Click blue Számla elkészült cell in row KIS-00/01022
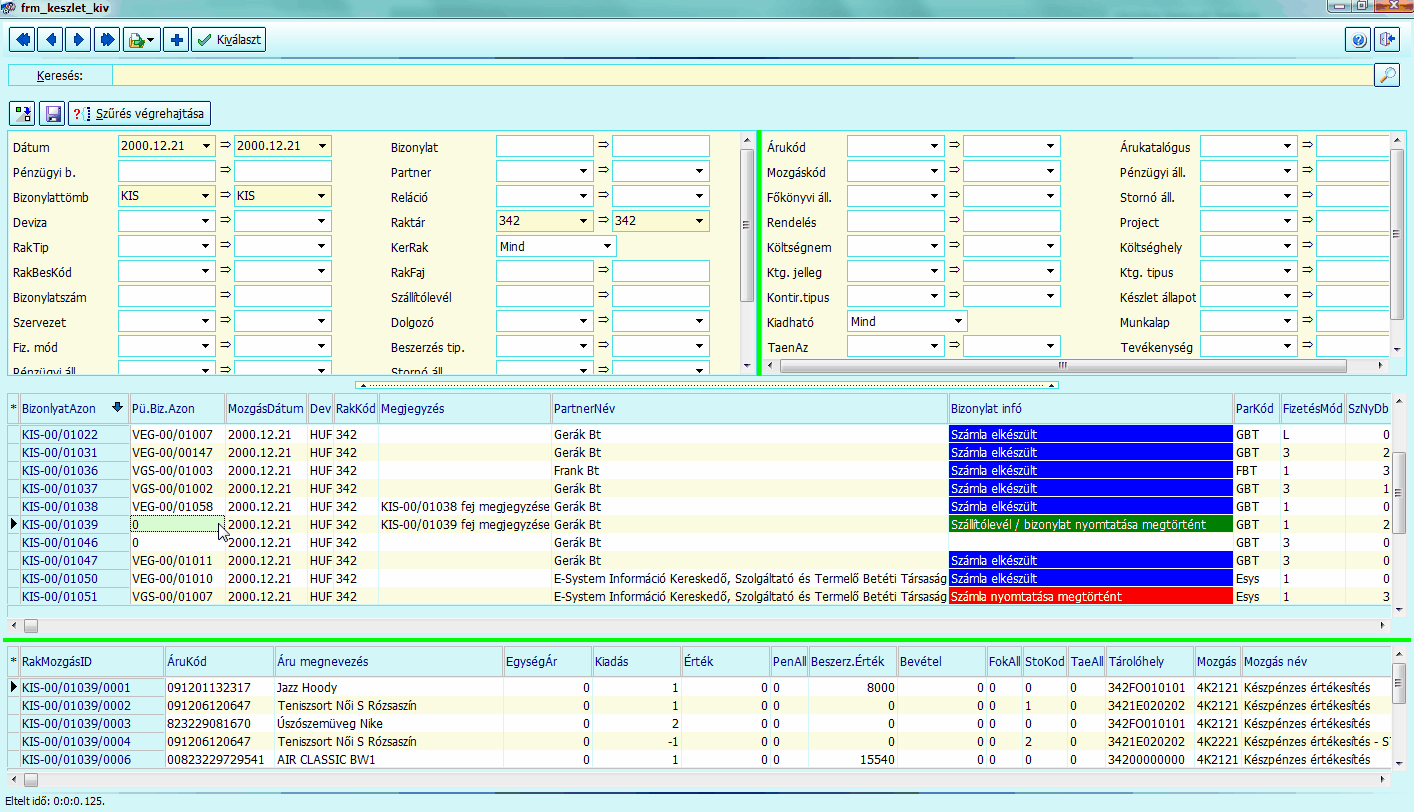 (1091, 434)
